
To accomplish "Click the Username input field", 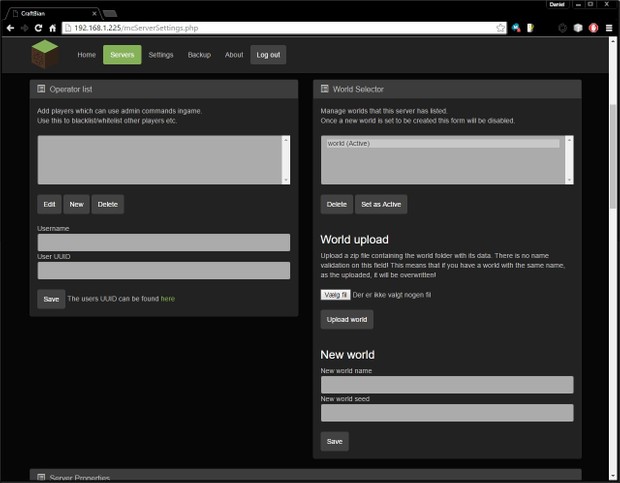I will pyautogui.click(x=164, y=242).
